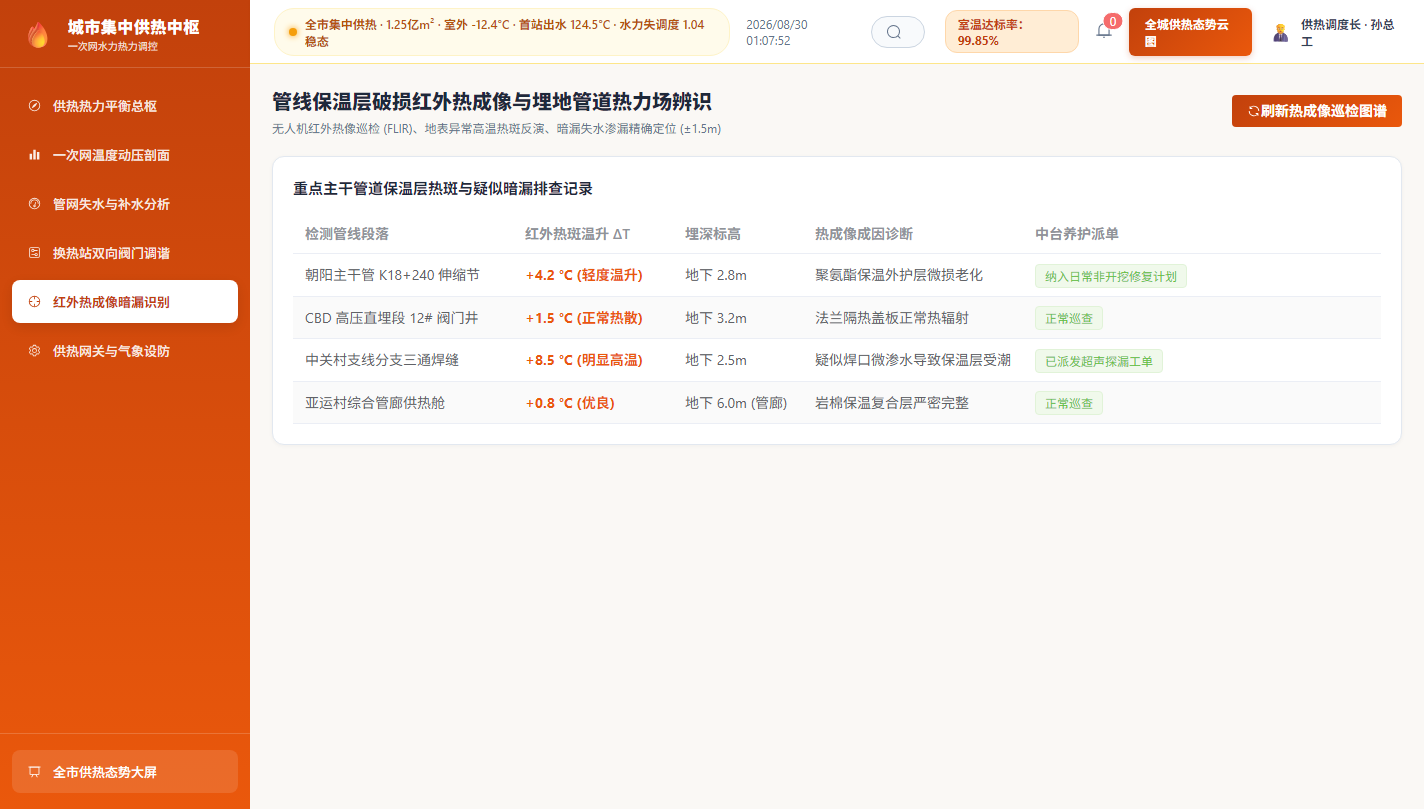Click column header 红外热斑温升 ΔT
This screenshot has width=1424, height=809.
click(x=578, y=234)
